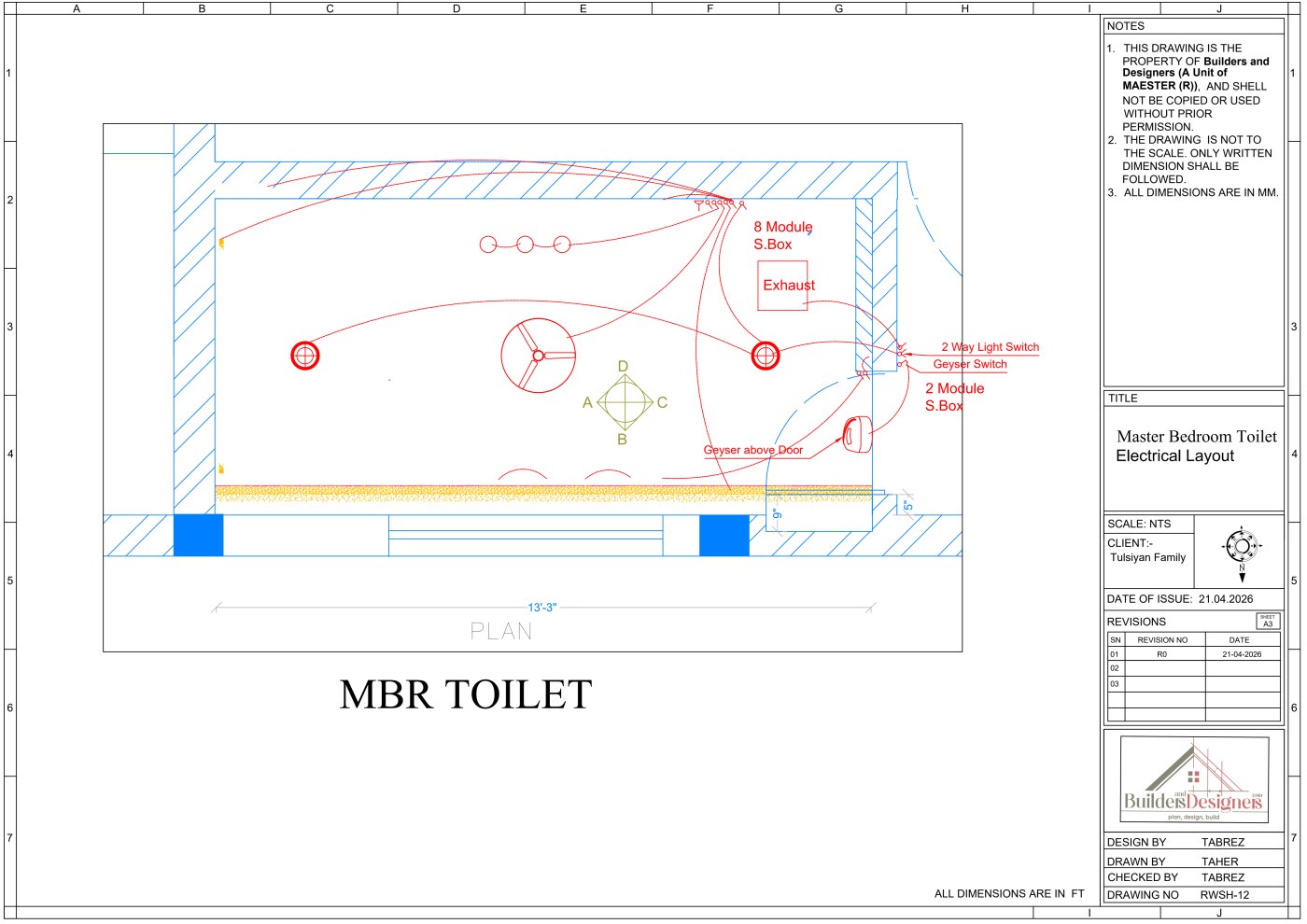Click the Builders and Designers logo
Image resolution: width=1307 pixels, height=924 pixels.
1194,780
